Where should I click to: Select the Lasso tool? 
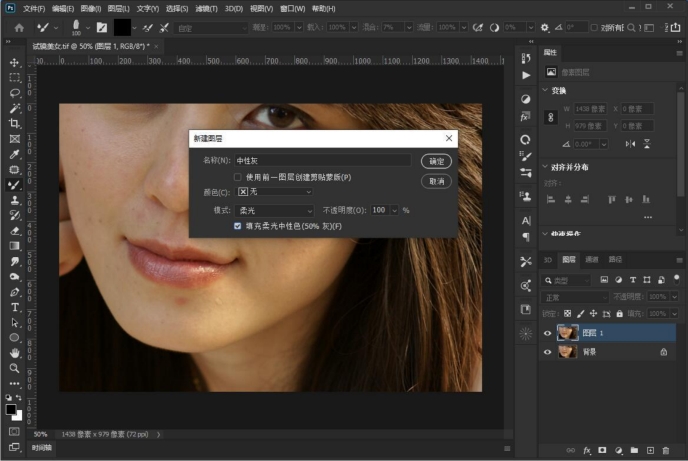coord(14,93)
